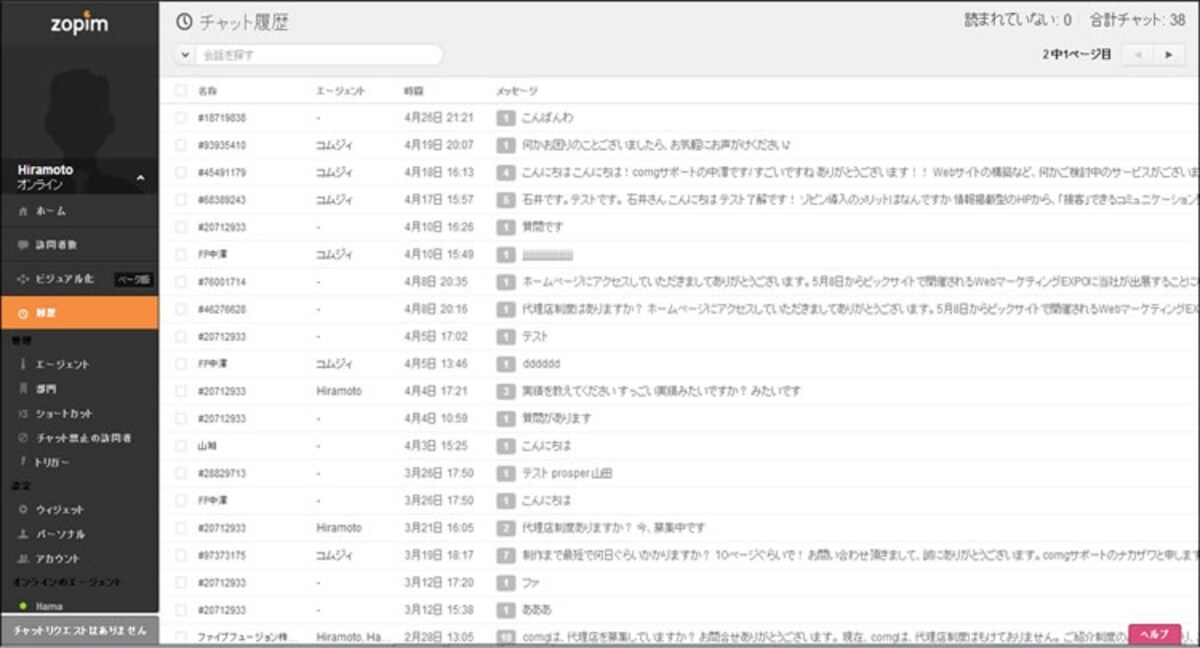Open the ウィジェット widget gear icon
Image resolution: width=1200 pixels, height=648 pixels.
[x=23, y=510]
